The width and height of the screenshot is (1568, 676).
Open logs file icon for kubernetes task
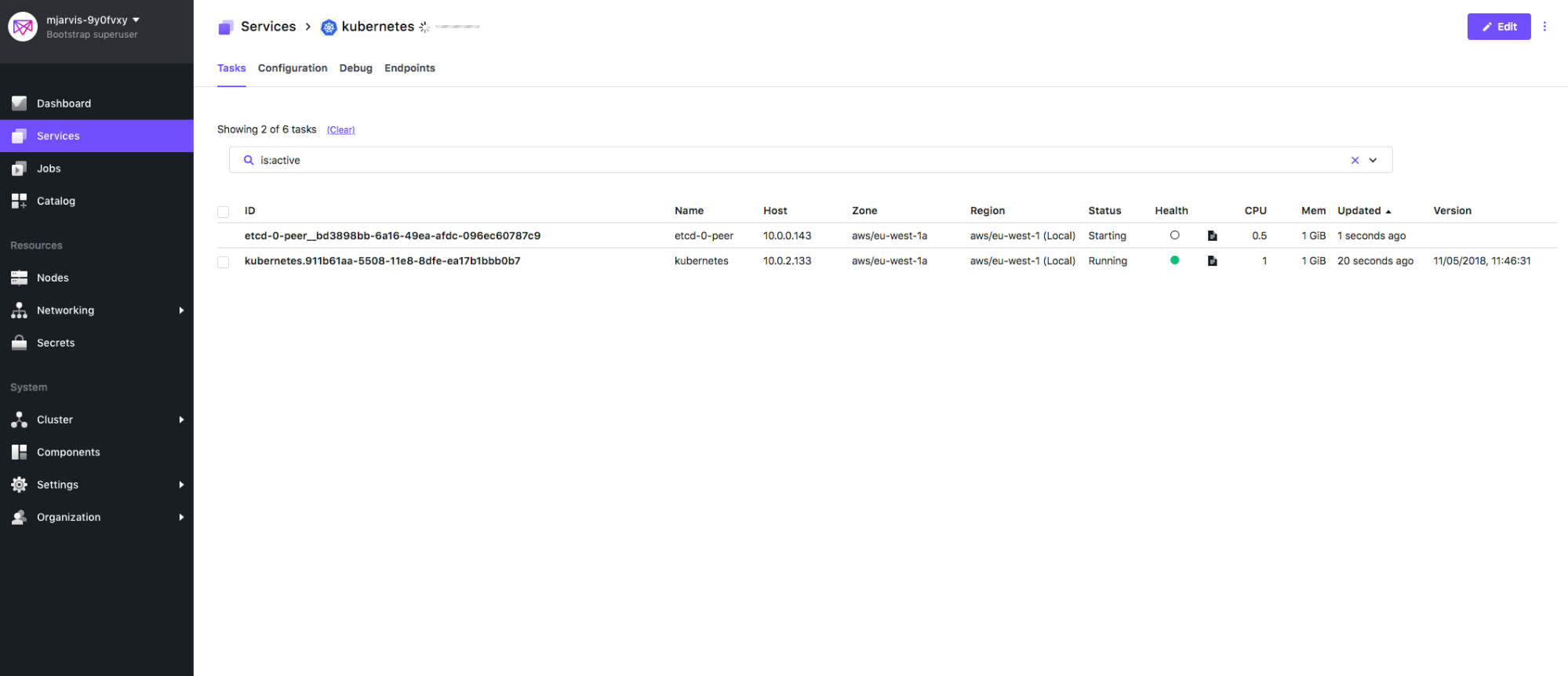click(1212, 261)
